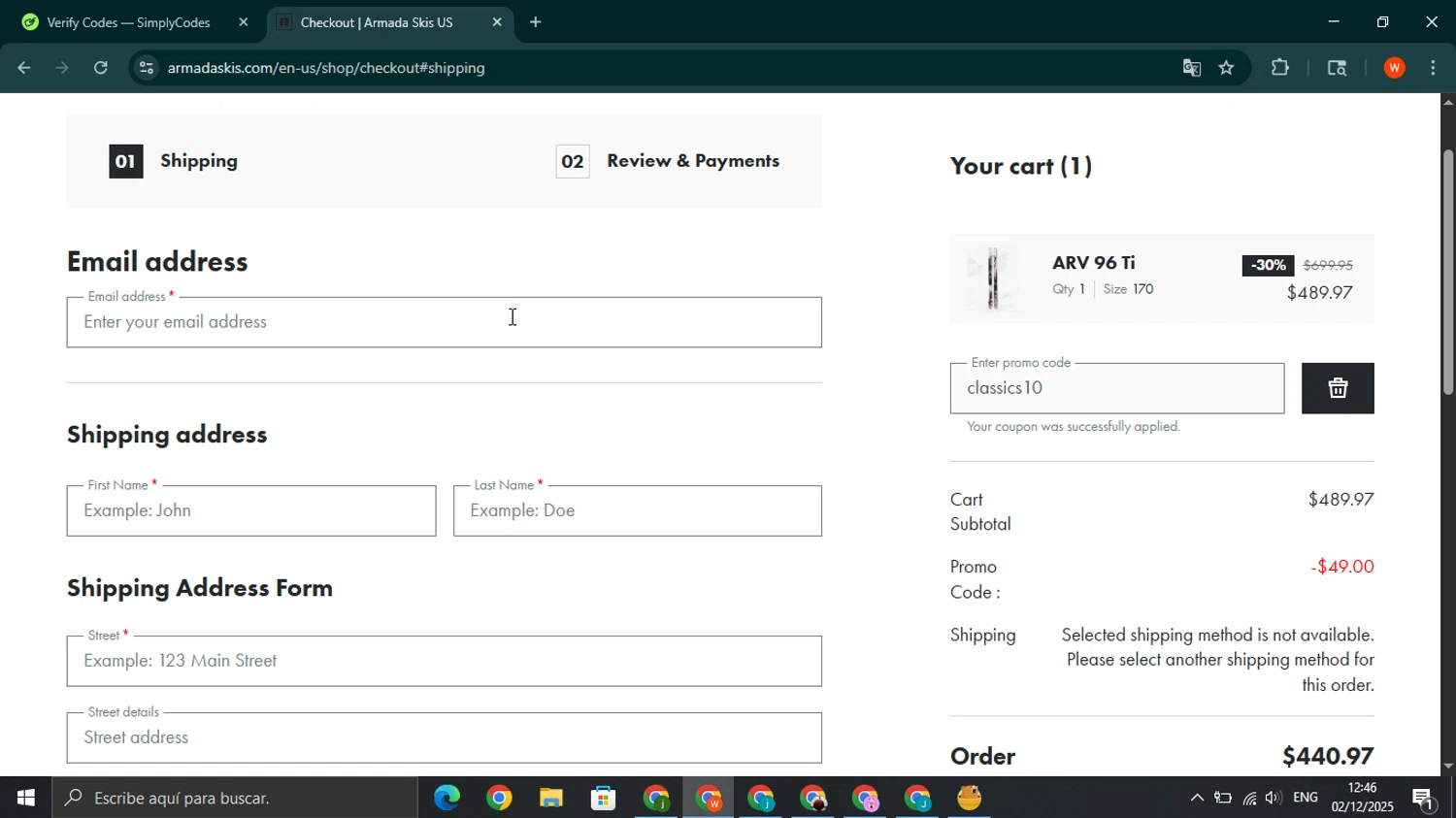This screenshot has height=818, width=1456.
Task: Click the ARV 96 Ti product name
Action: pos(1094,263)
